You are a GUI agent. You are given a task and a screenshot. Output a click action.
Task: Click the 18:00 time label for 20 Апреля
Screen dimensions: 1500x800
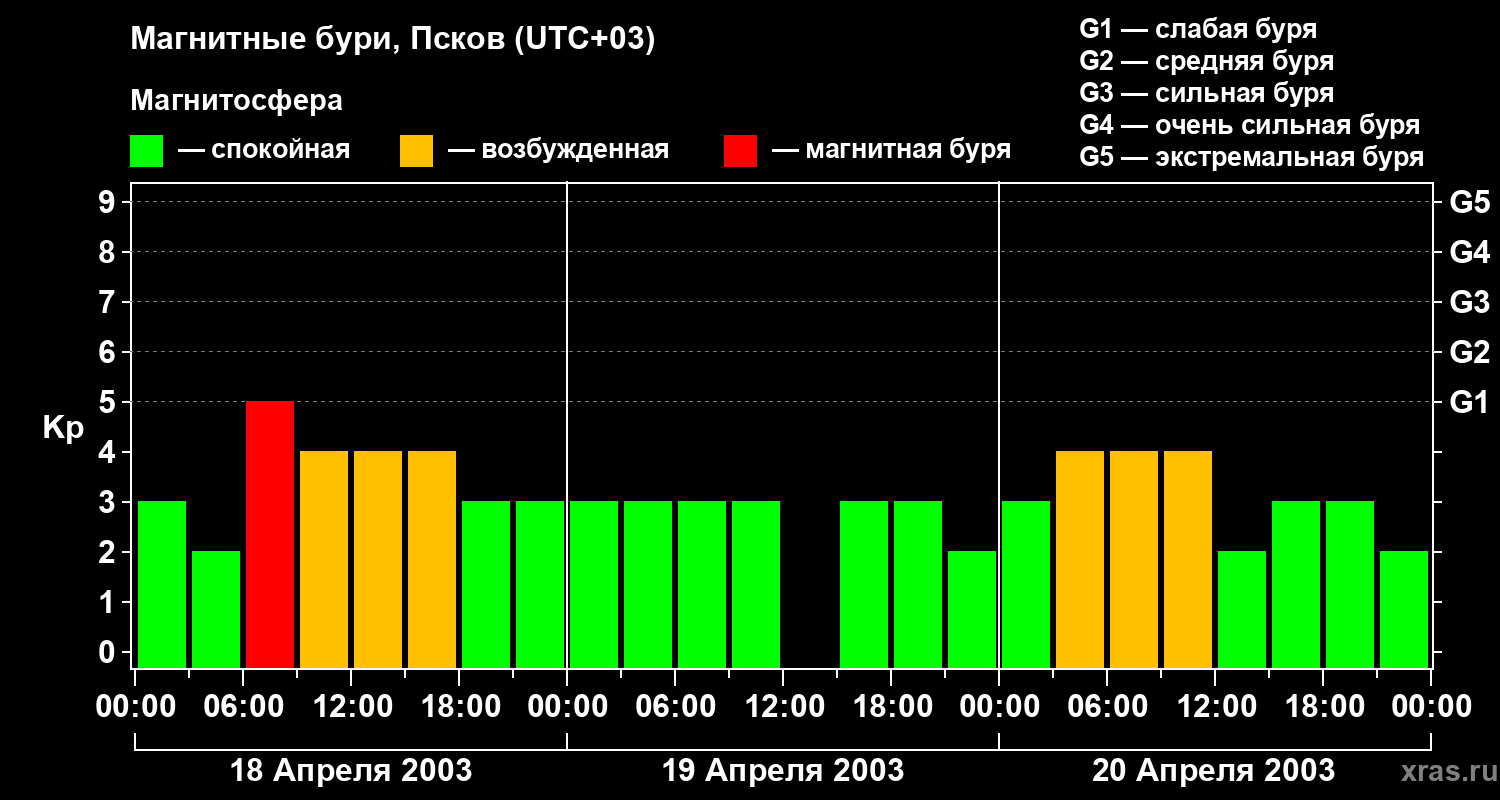(1323, 707)
